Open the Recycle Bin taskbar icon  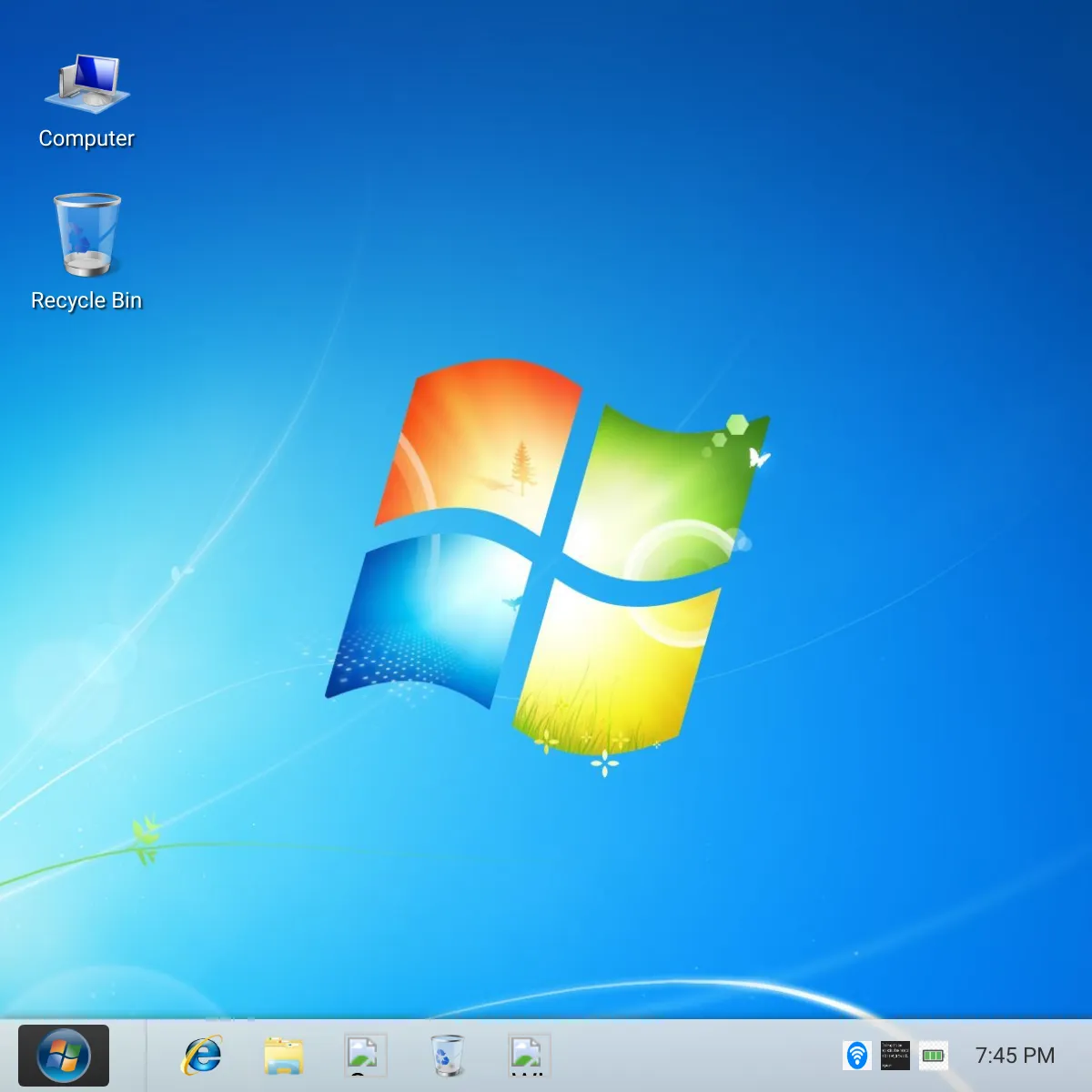[447, 1056]
